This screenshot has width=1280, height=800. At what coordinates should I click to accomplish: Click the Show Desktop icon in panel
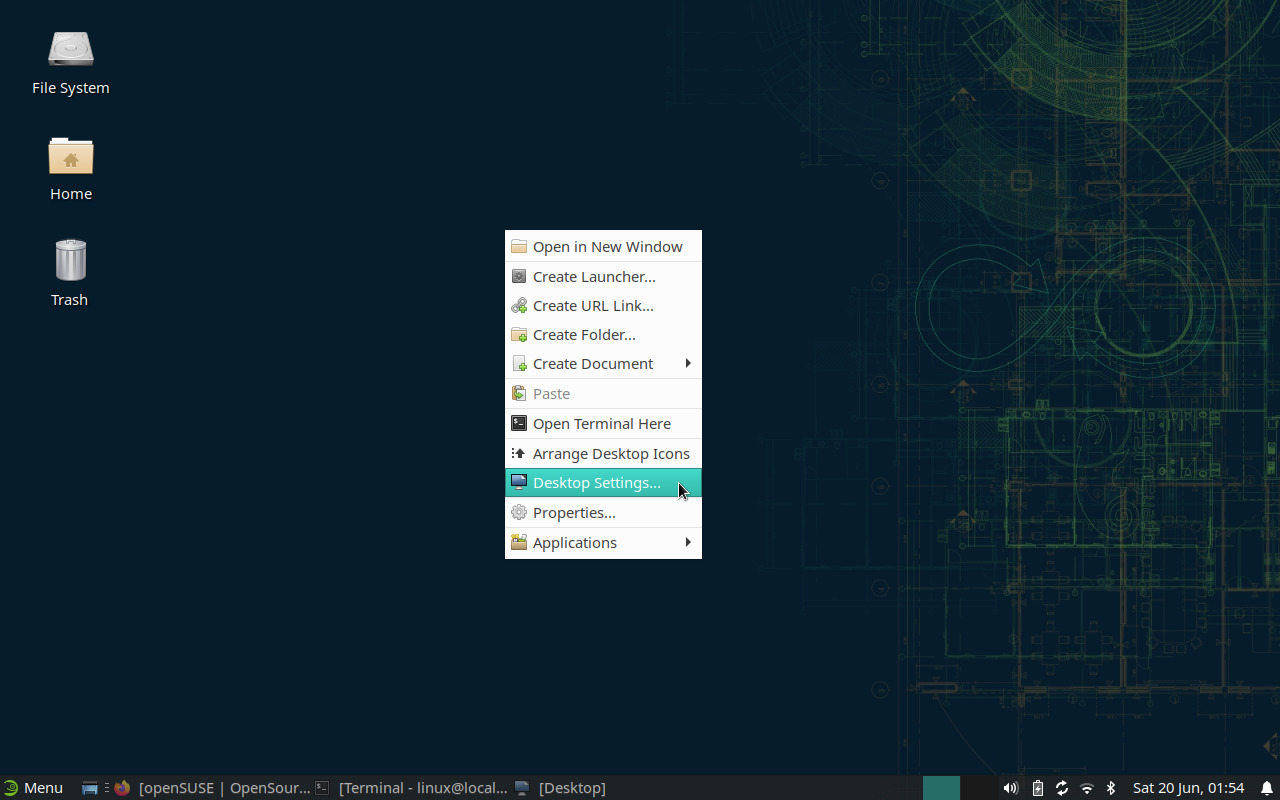click(x=89, y=788)
